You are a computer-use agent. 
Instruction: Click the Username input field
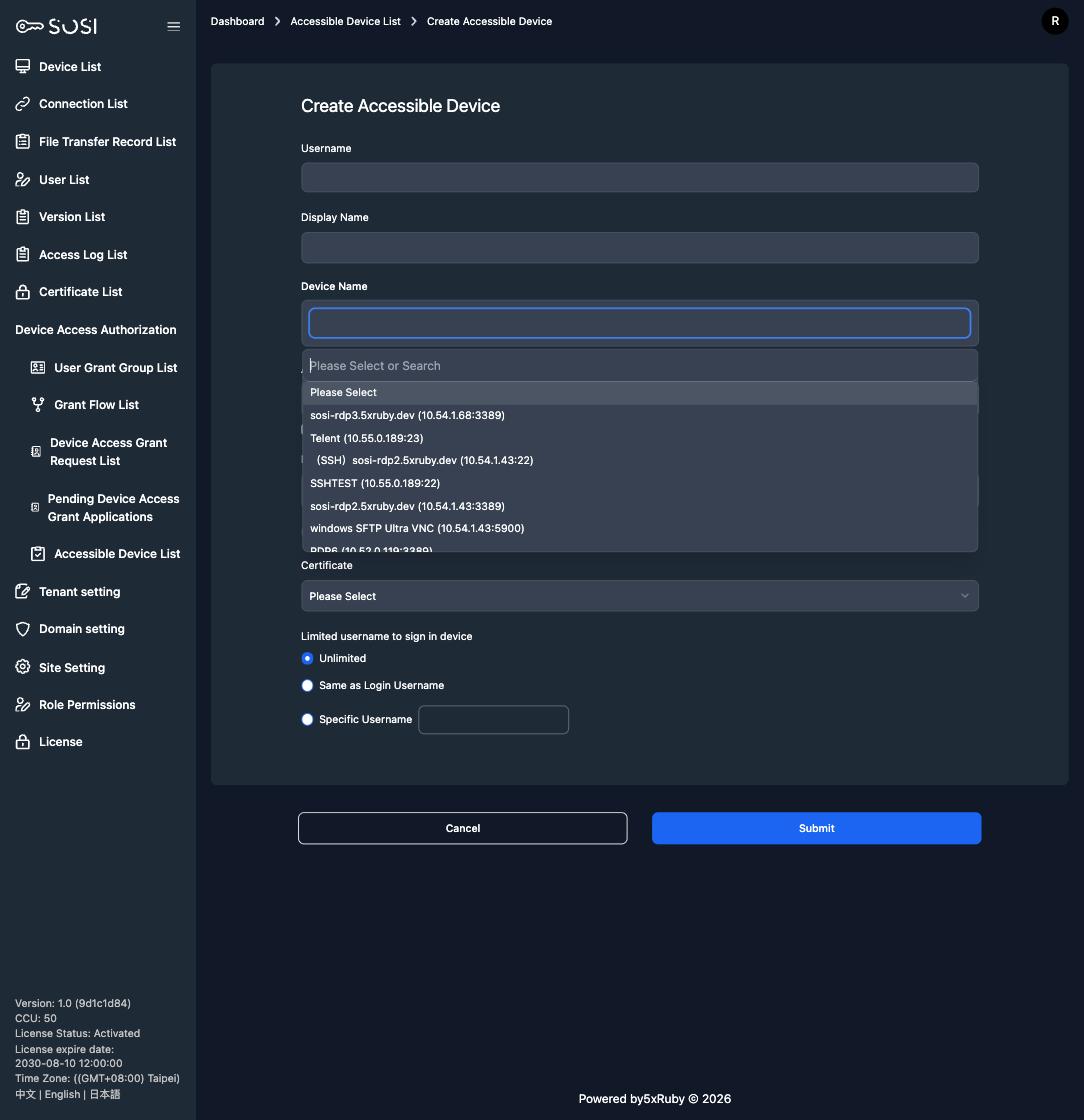(x=640, y=177)
